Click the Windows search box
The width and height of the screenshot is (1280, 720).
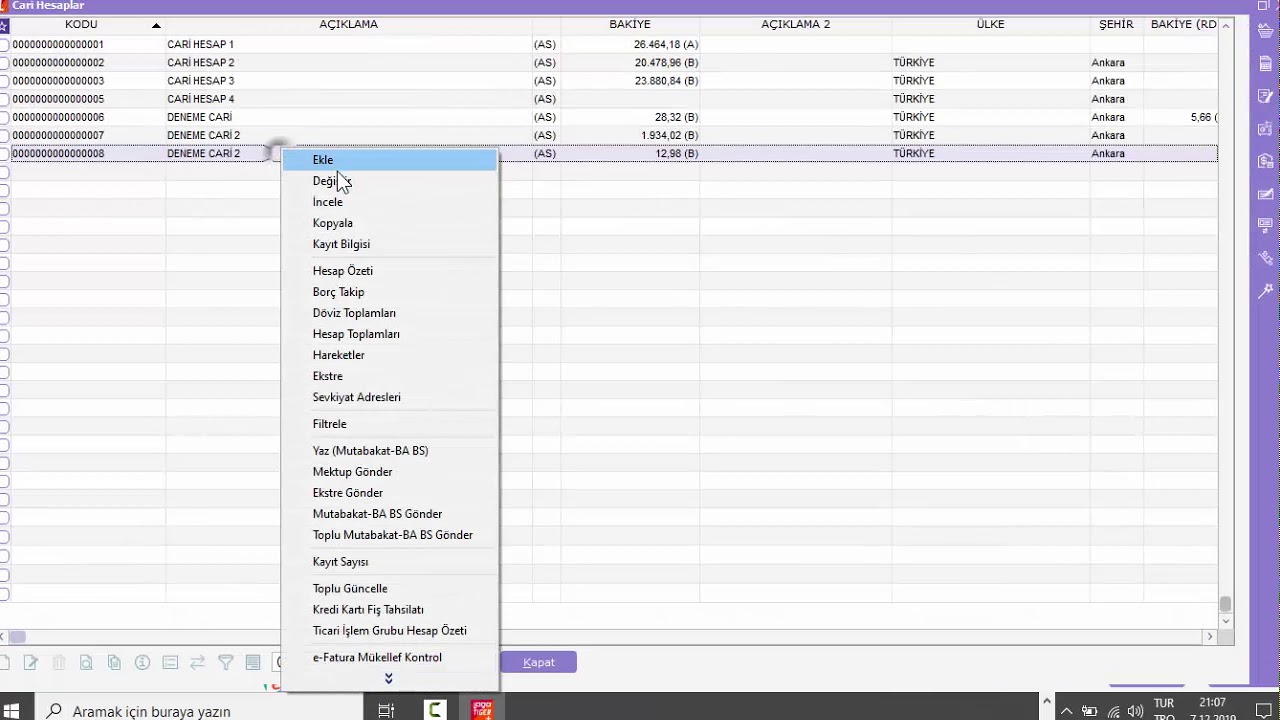[x=200, y=711]
